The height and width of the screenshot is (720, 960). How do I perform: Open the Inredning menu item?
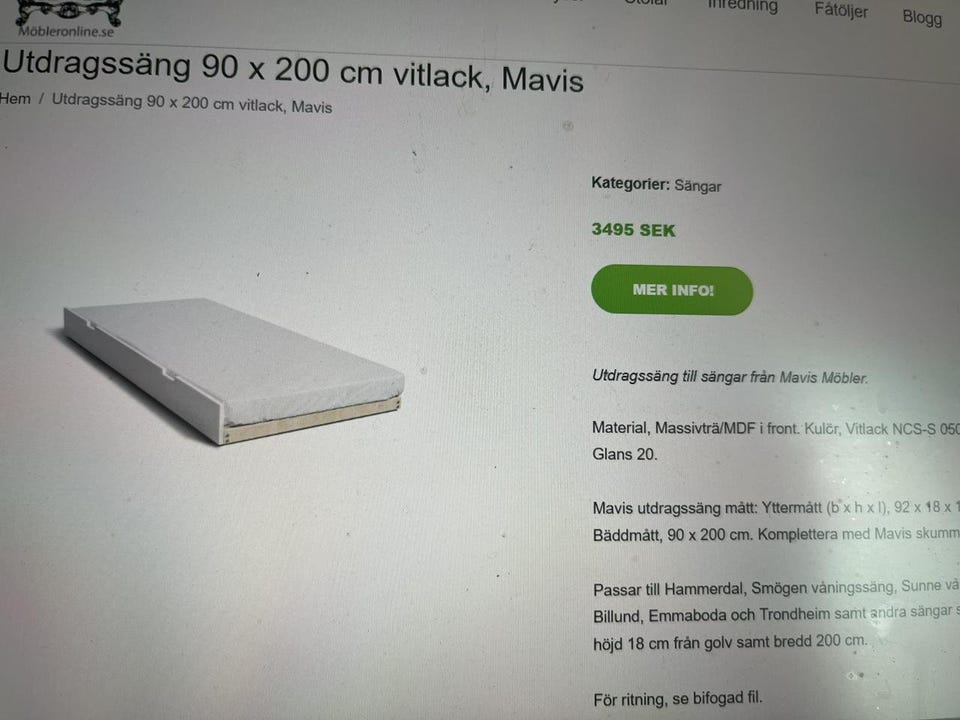coord(742,6)
